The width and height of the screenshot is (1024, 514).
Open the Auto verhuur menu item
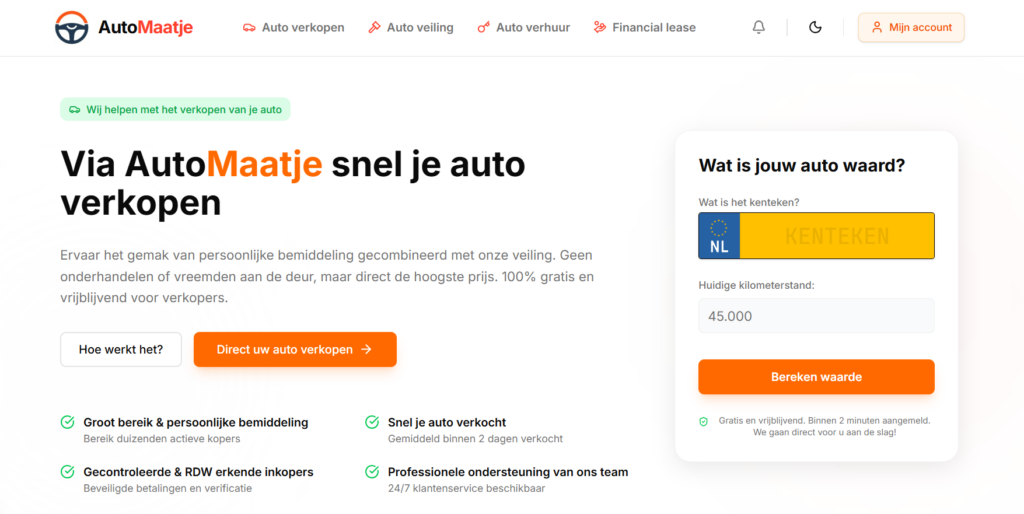[532, 28]
